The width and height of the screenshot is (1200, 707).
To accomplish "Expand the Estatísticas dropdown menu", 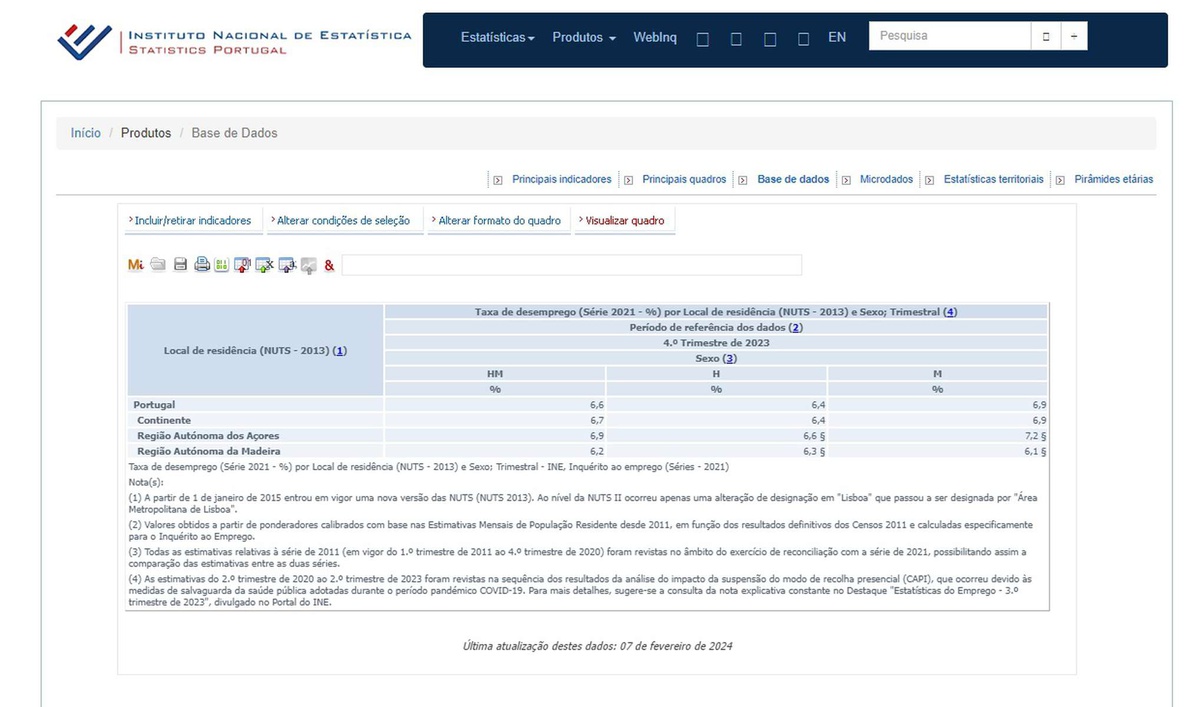I will point(497,37).
